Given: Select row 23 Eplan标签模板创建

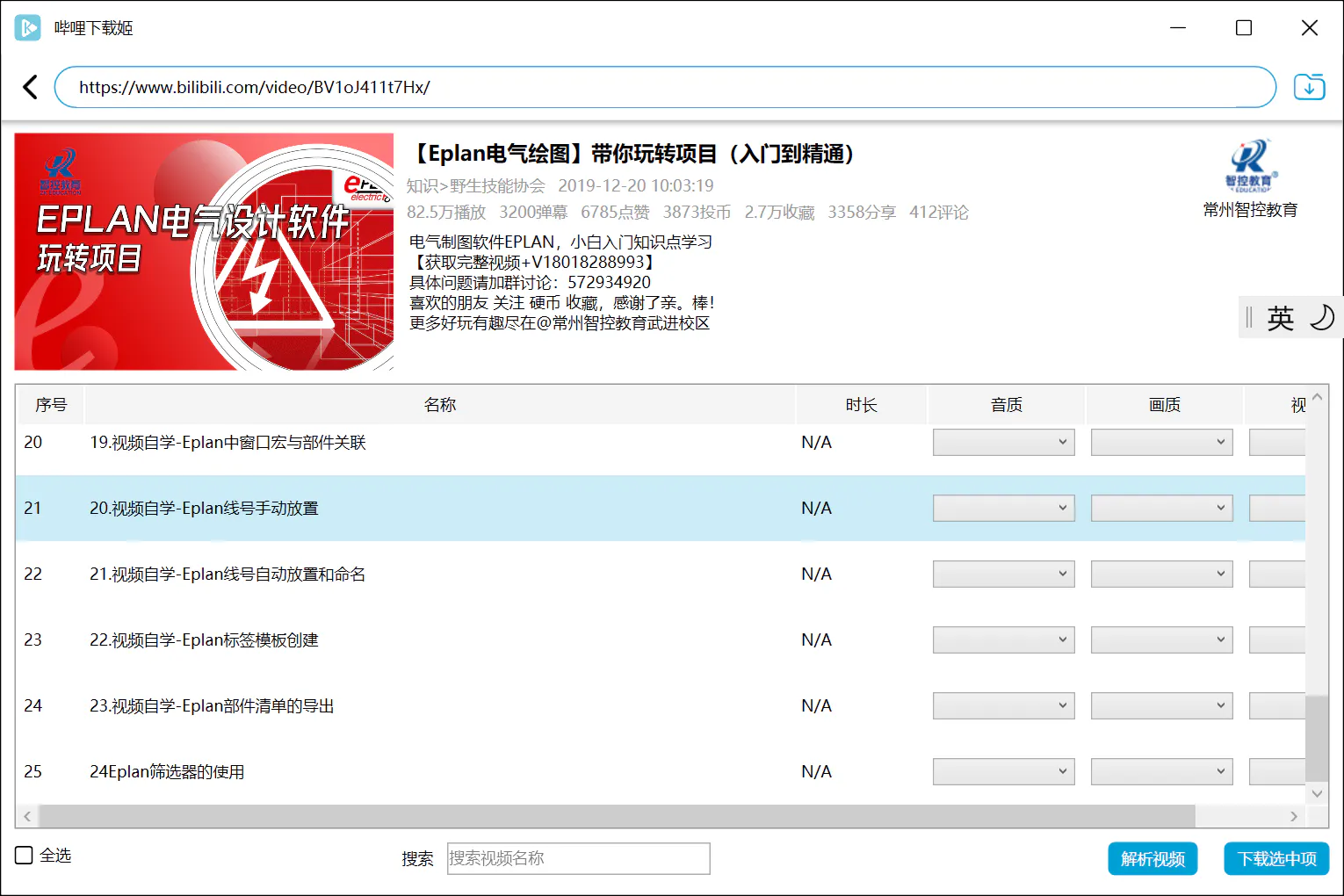Looking at the screenshot, I should (x=204, y=640).
